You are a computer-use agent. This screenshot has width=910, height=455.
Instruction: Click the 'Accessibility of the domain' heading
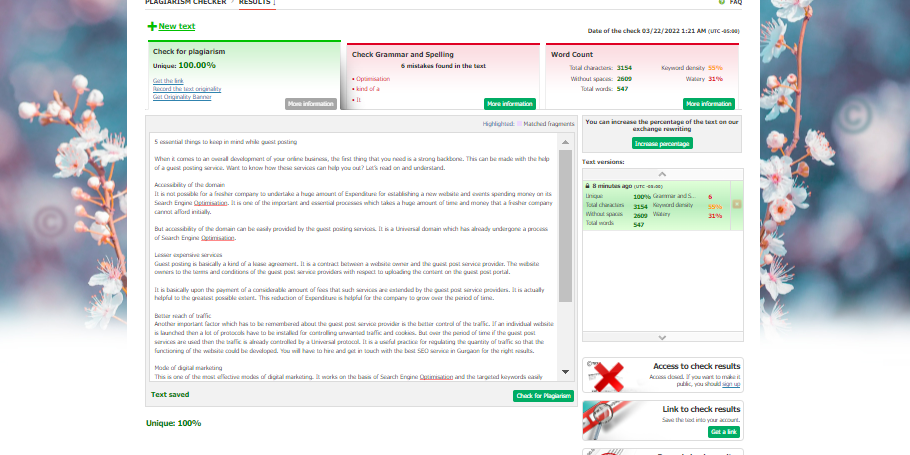189,185
